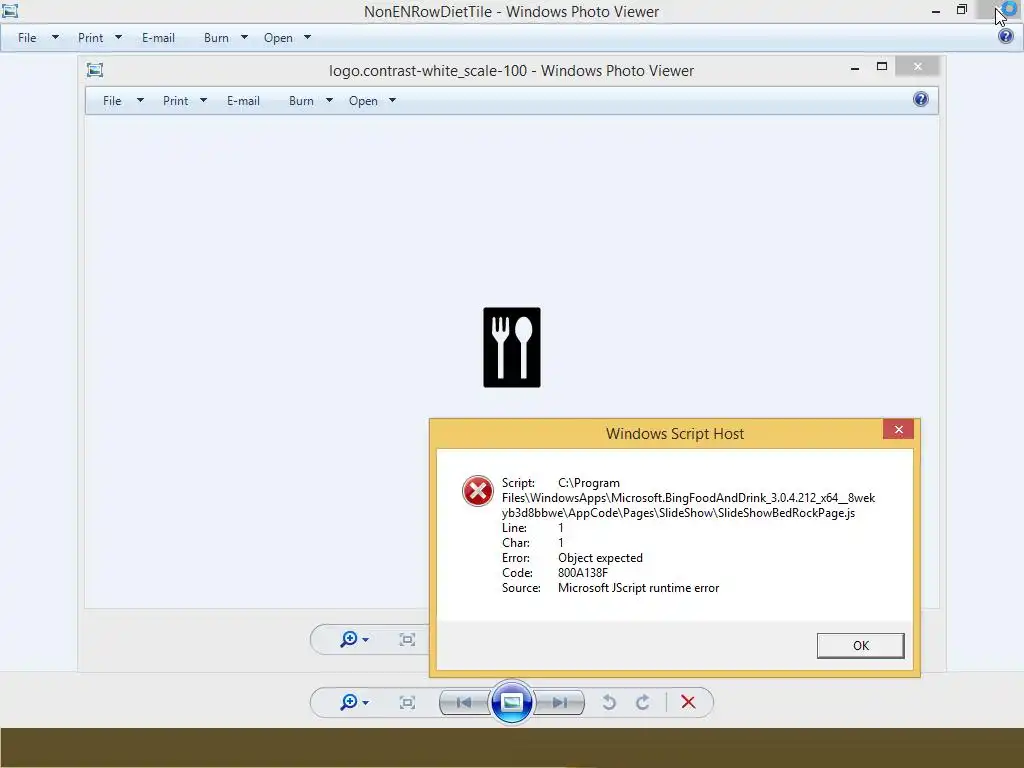Delete photo with red X icon
Screen dimensions: 1024x768
coord(688,702)
